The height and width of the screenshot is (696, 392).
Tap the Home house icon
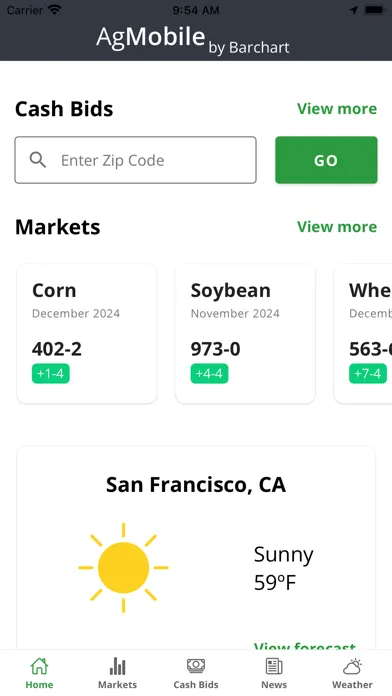pyautogui.click(x=39, y=666)
